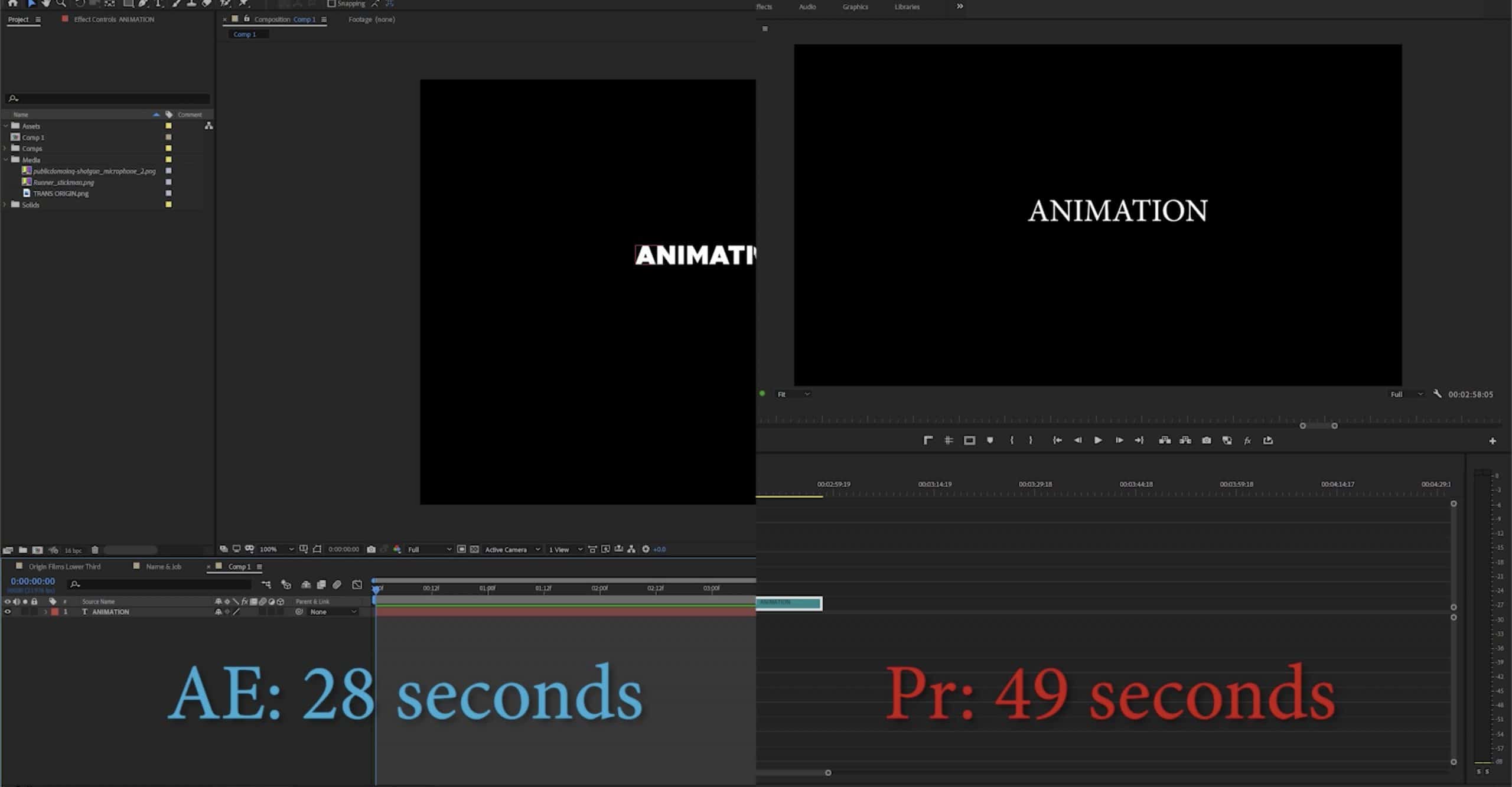Open the Name & Job timeline tab
The width and height of the screenshot is (1512, 787).
(x=164, y=566)
